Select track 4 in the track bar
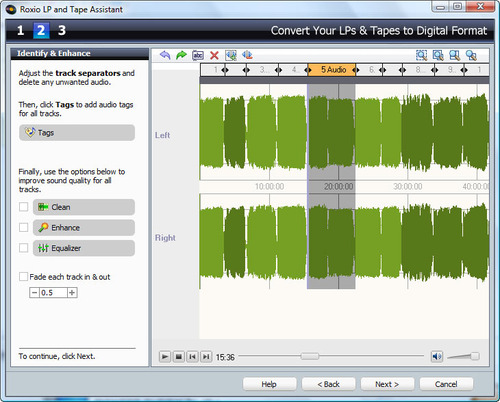Viewport: 500px width, 402px height. [294, 70]
